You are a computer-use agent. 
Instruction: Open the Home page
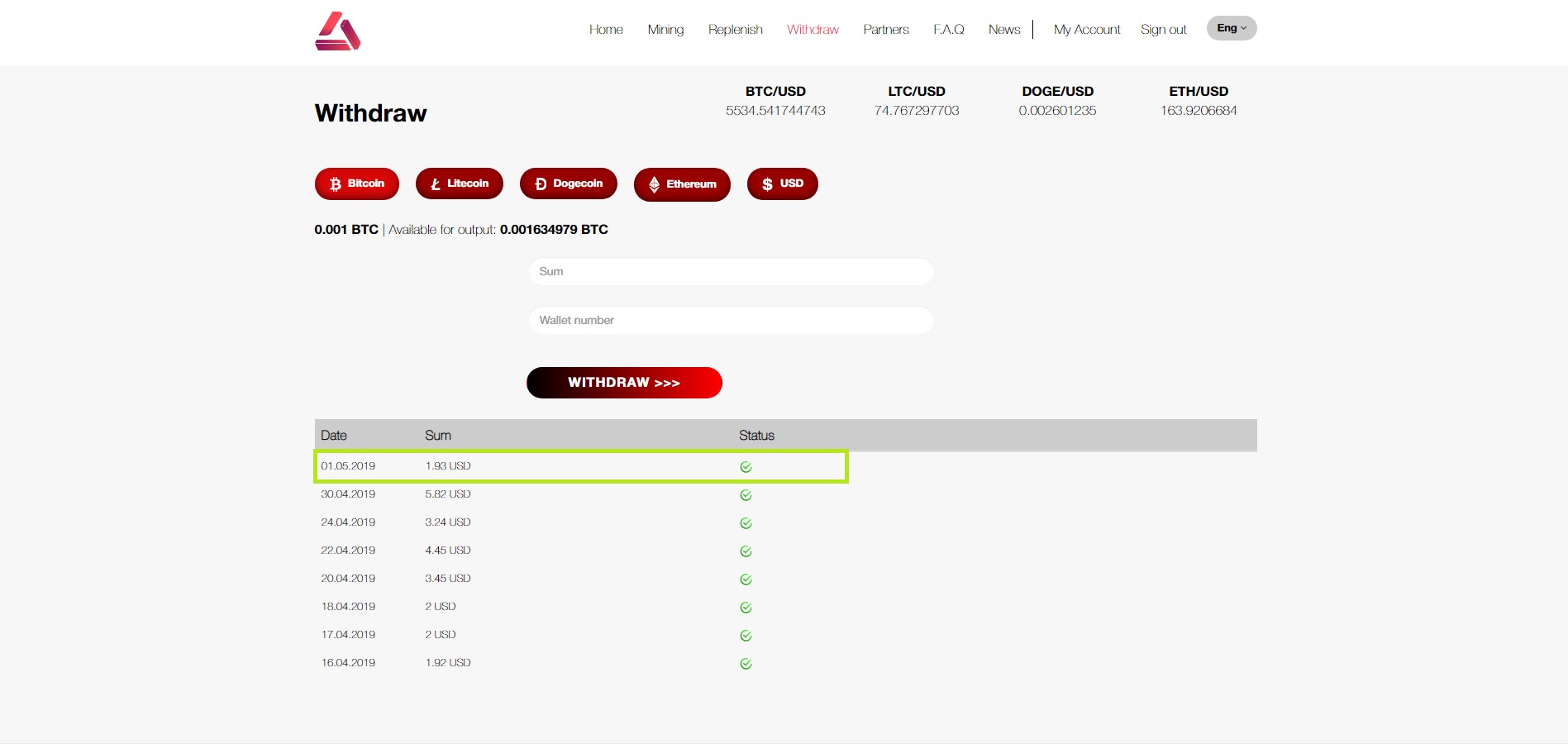tap(606, 30)
